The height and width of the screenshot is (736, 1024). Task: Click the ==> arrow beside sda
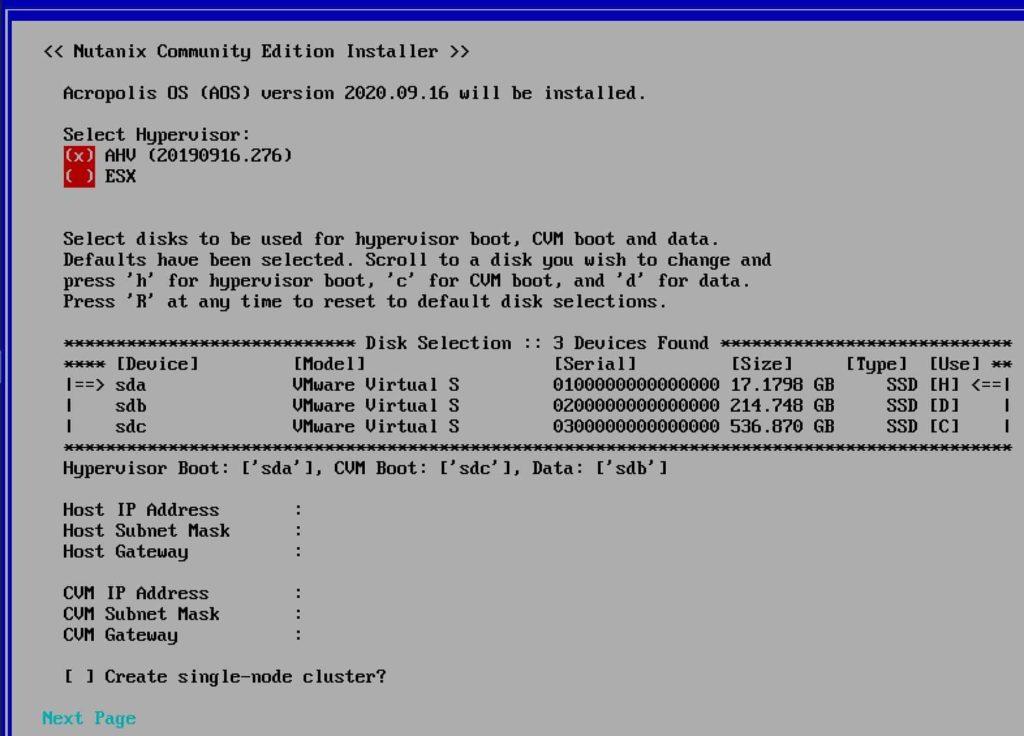click(x=89, y=385)
